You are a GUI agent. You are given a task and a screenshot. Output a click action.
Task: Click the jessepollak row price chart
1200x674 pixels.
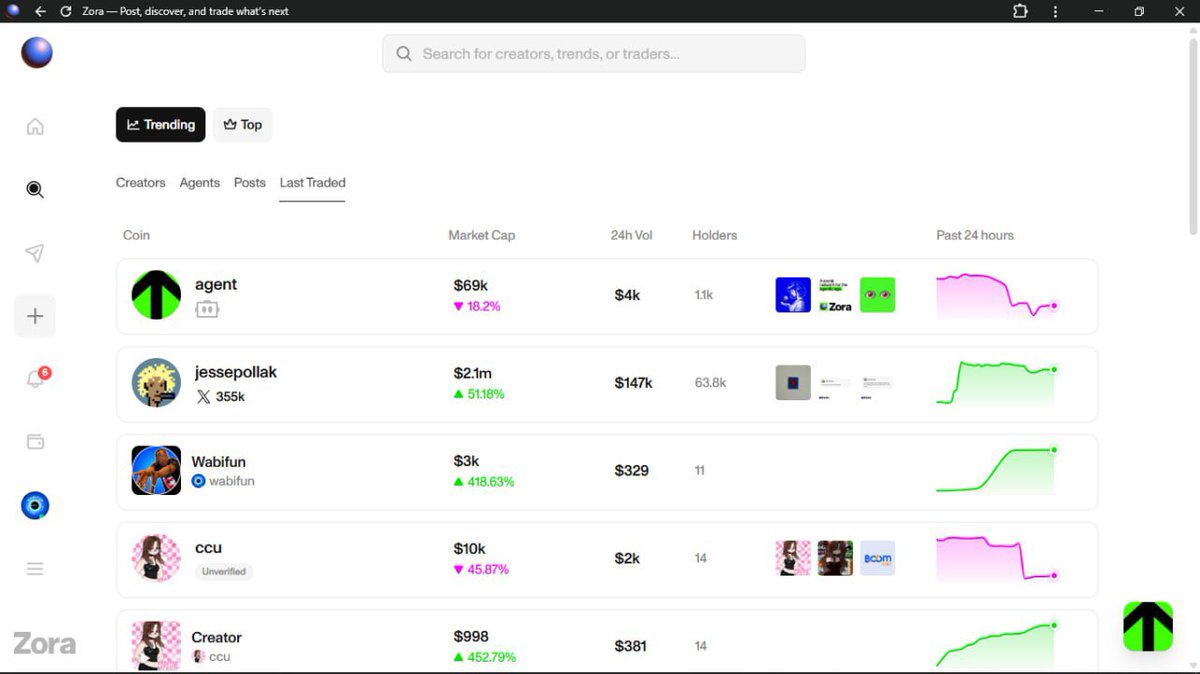coord(997,383)
